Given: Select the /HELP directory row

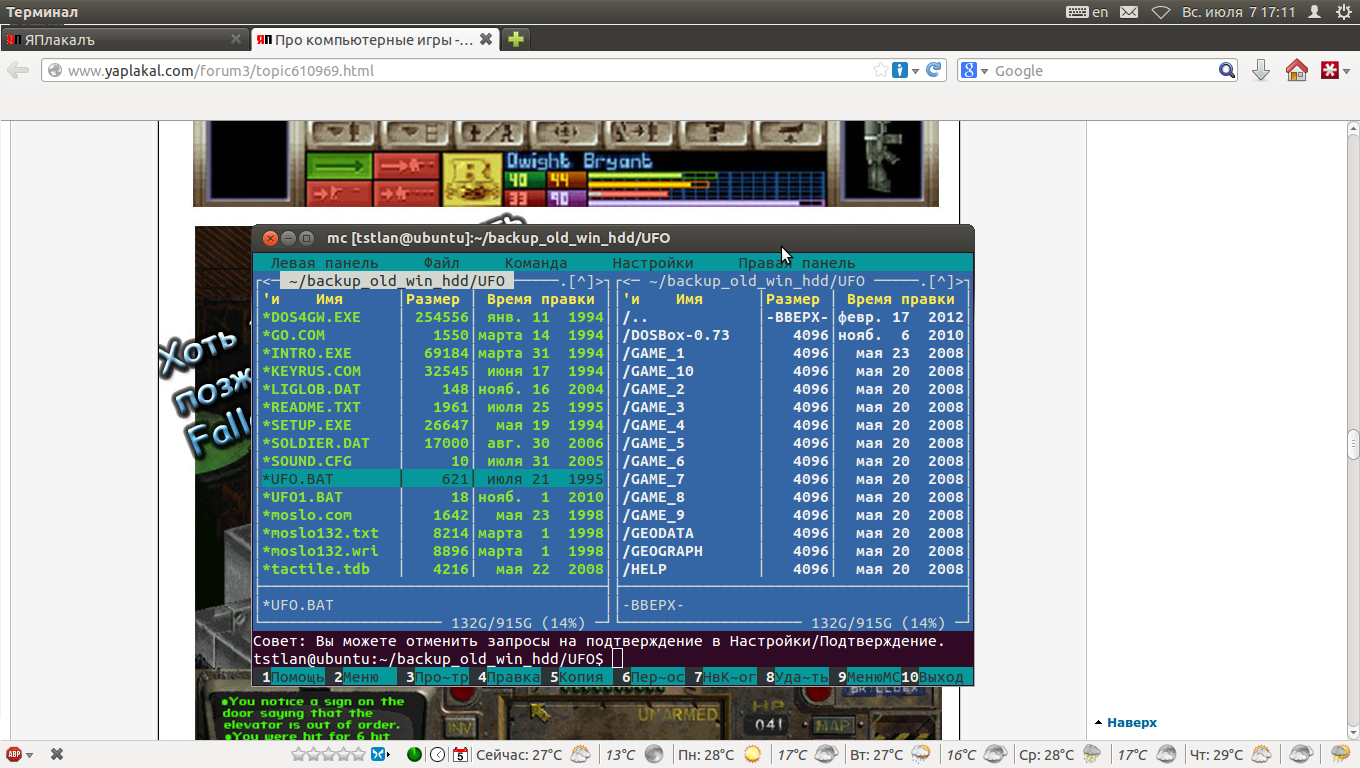Looking at the screenshot, I should click(x=793, y=569).
